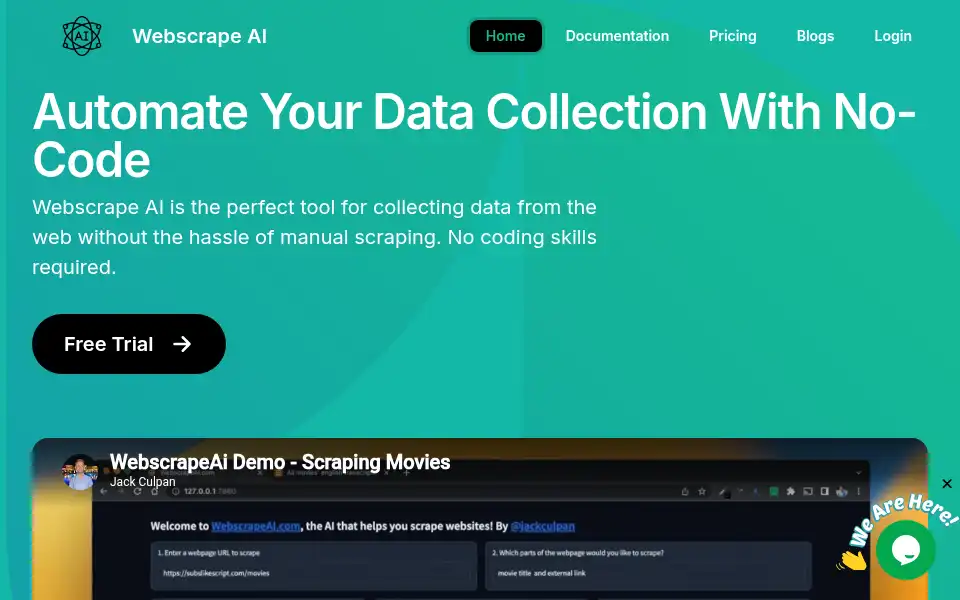Click the 'Automate Your Data Collection' headline
960x600 pixels.
point(474,136)
